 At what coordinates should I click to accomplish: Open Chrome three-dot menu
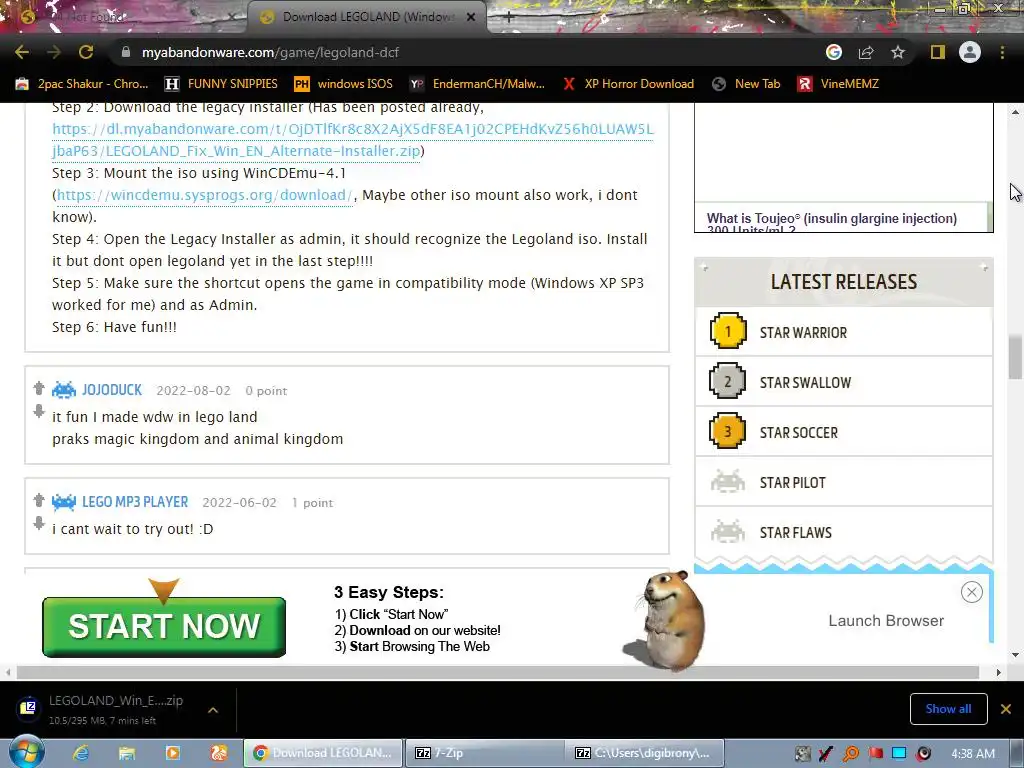pyautogui.click(x=1002, y=52)
